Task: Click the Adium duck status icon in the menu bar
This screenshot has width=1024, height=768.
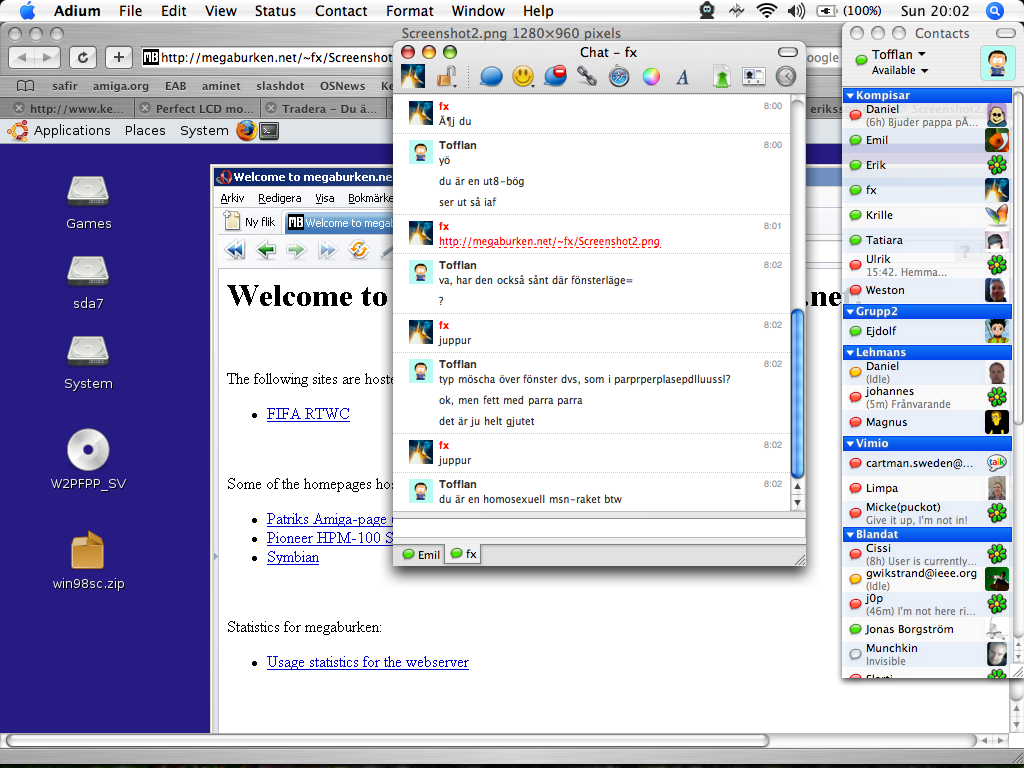Action: 707,10
